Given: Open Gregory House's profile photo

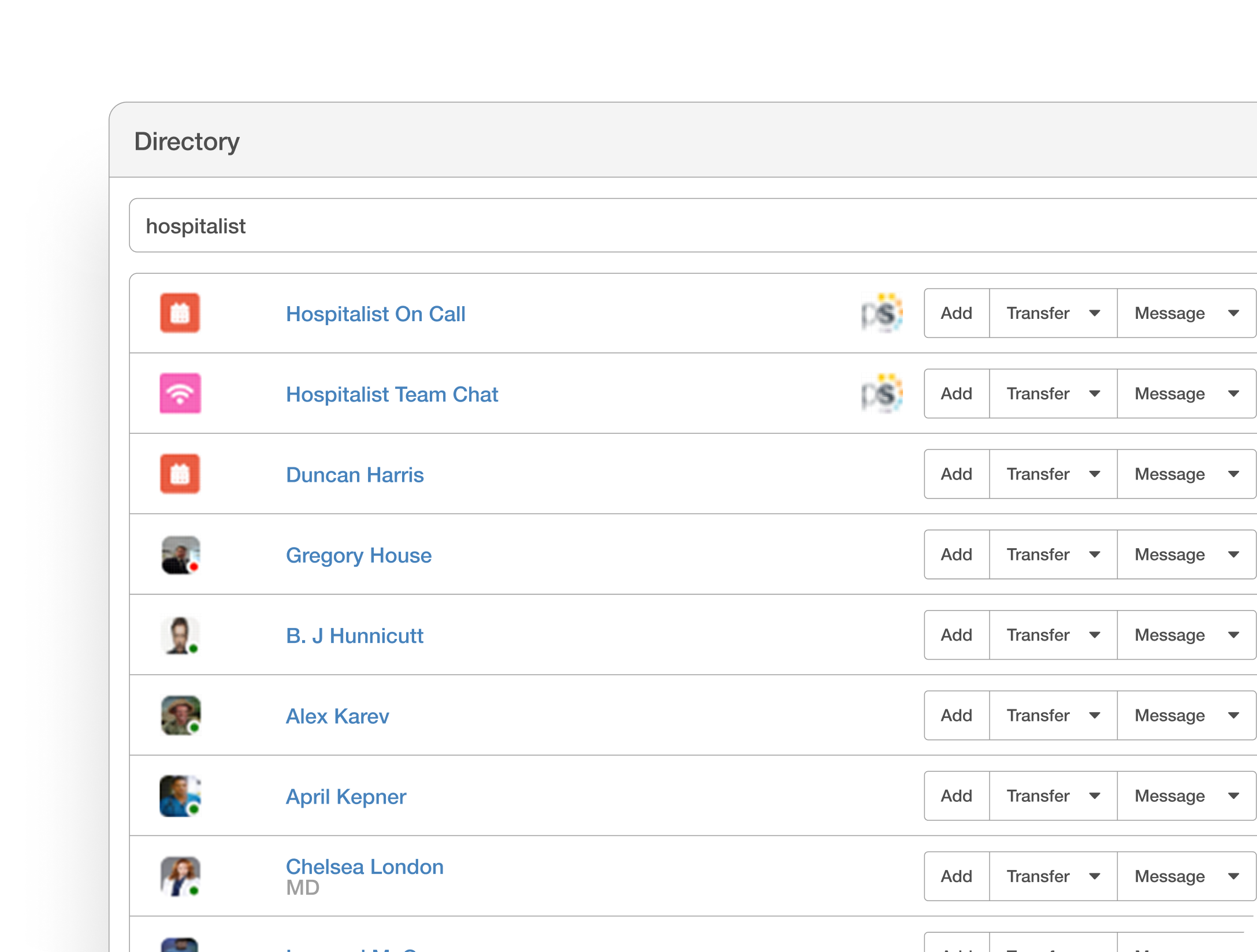Looking at the screenshot, I should point(180,555).
